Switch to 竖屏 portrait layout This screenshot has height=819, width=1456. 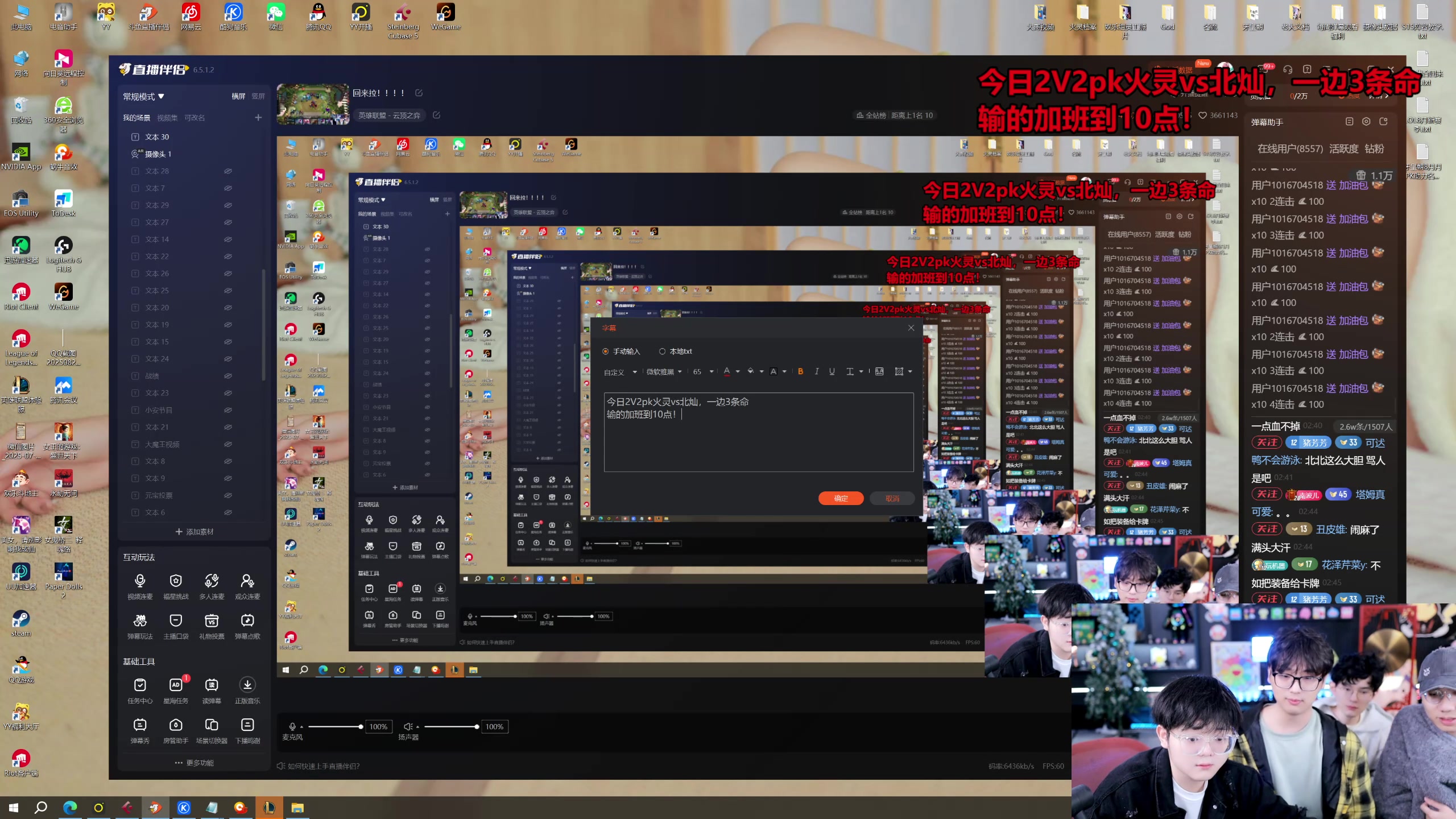click(258, 97)
